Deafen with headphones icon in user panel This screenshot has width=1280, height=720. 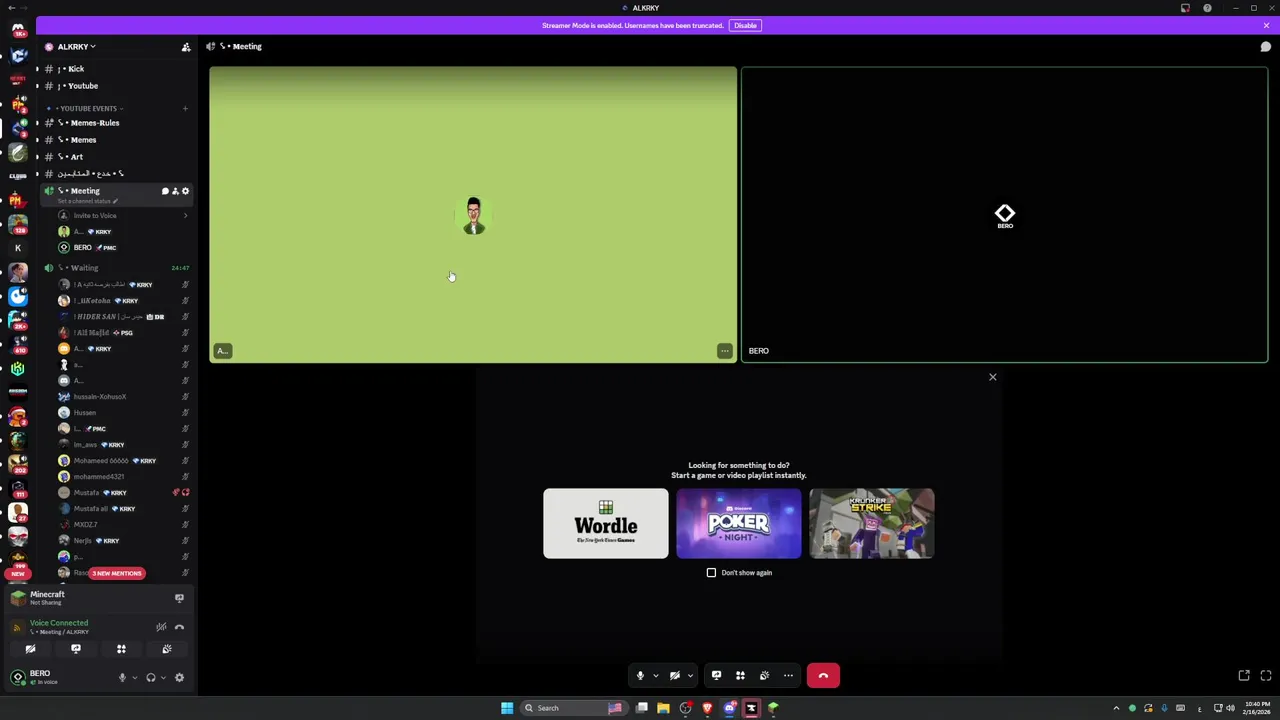[x=151, y=678]
